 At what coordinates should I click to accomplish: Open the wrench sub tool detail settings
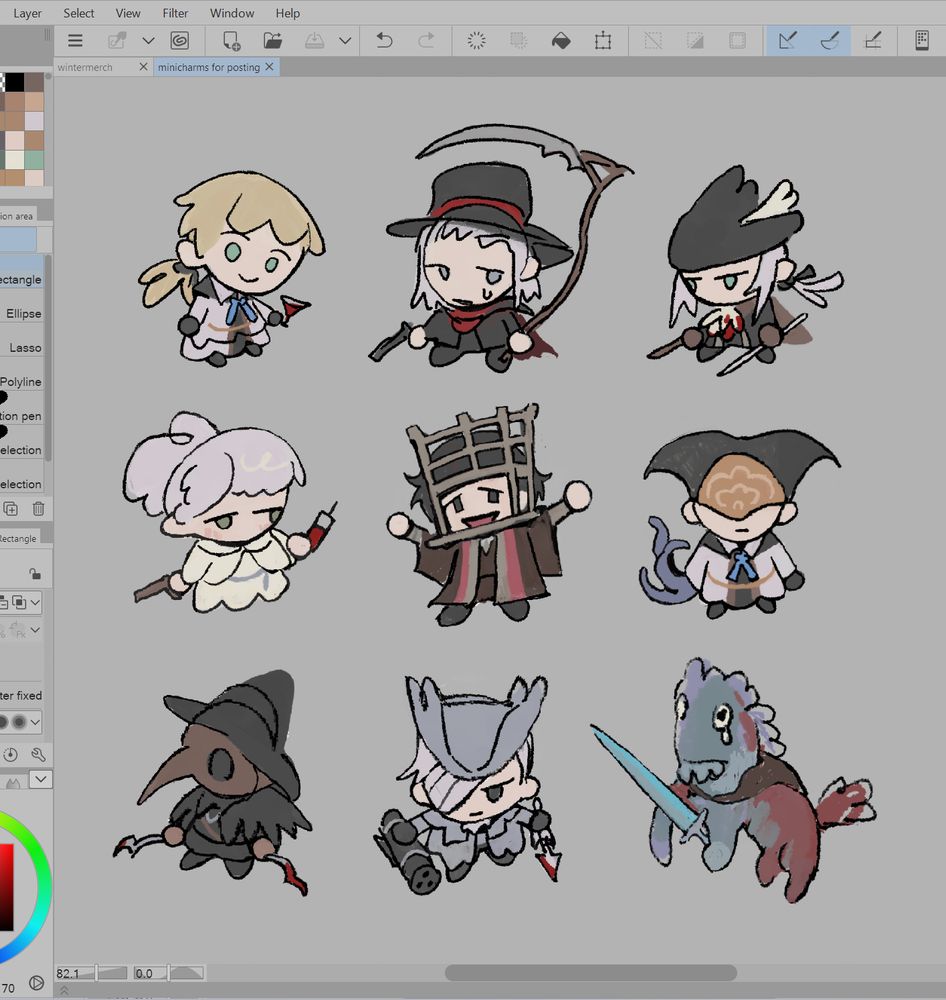(x=38, y=755)
